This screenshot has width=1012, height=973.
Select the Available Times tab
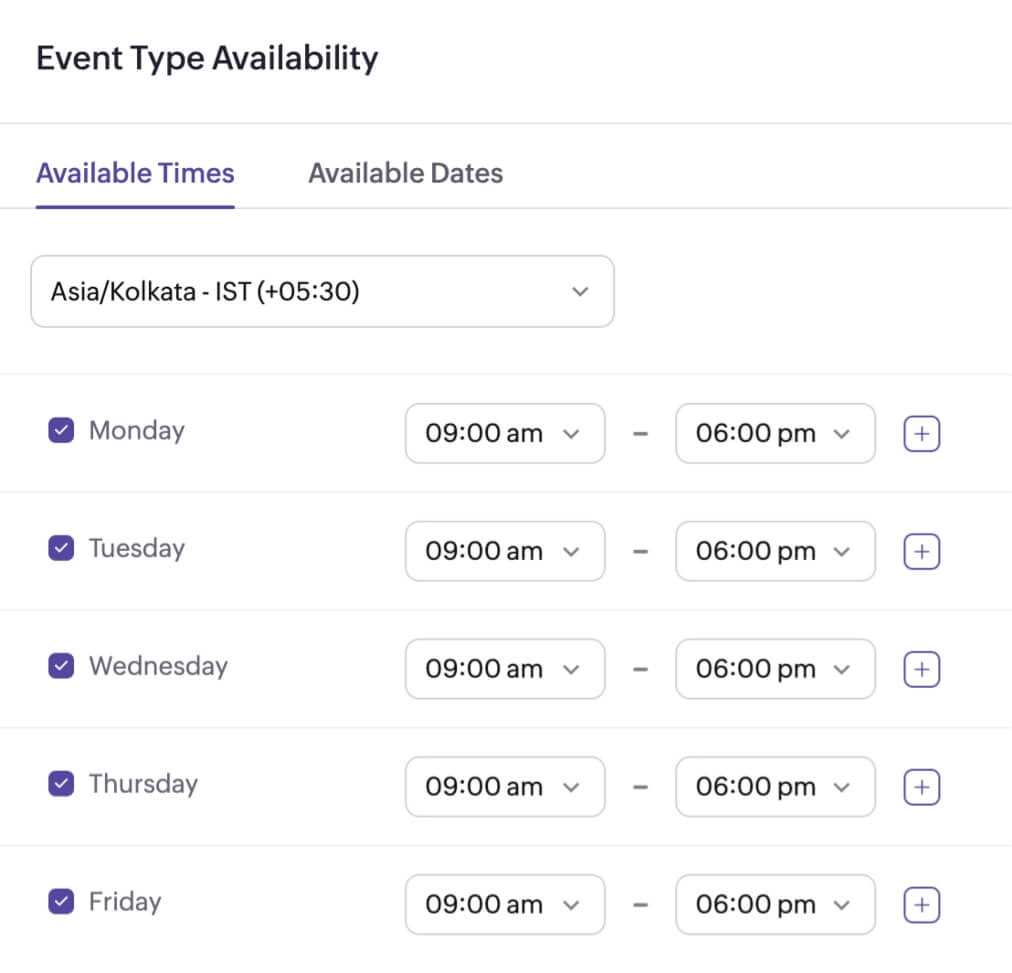(135, 173)
